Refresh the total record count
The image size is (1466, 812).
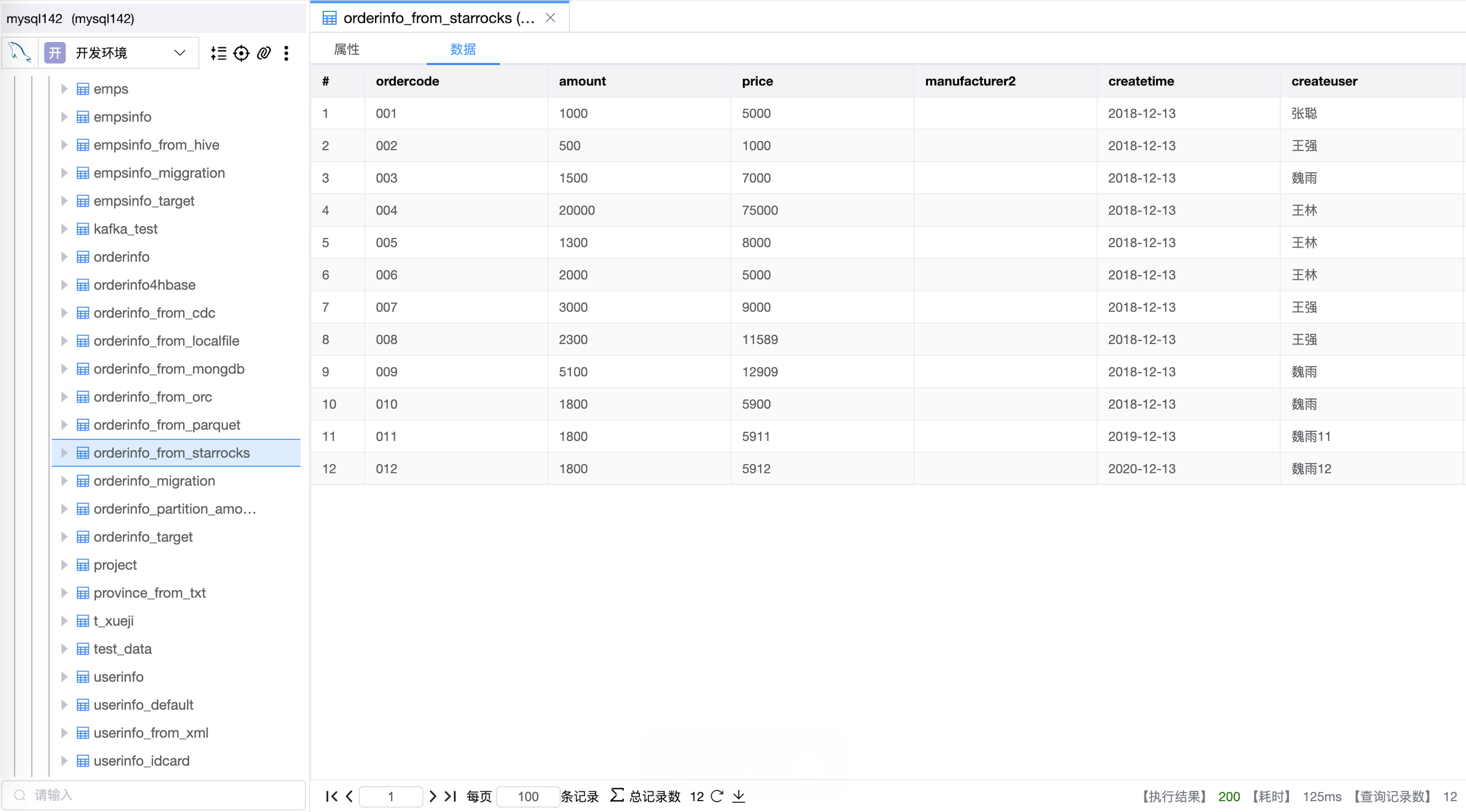717,796
